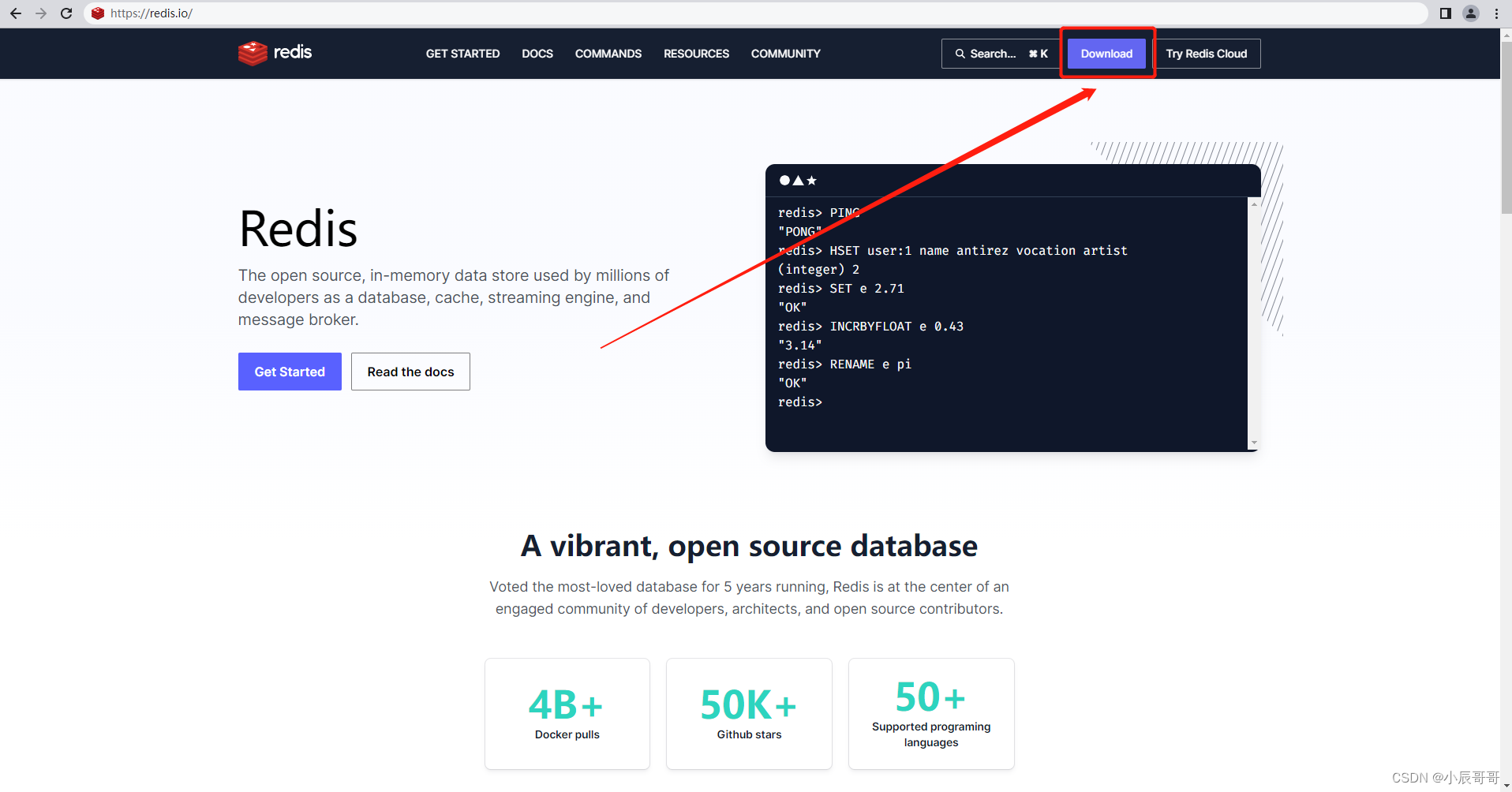The width and height of the screenshot is (1512, 792).
Task: Click the 4B+ Docker pulls card
Action: [x=567, y=714]
